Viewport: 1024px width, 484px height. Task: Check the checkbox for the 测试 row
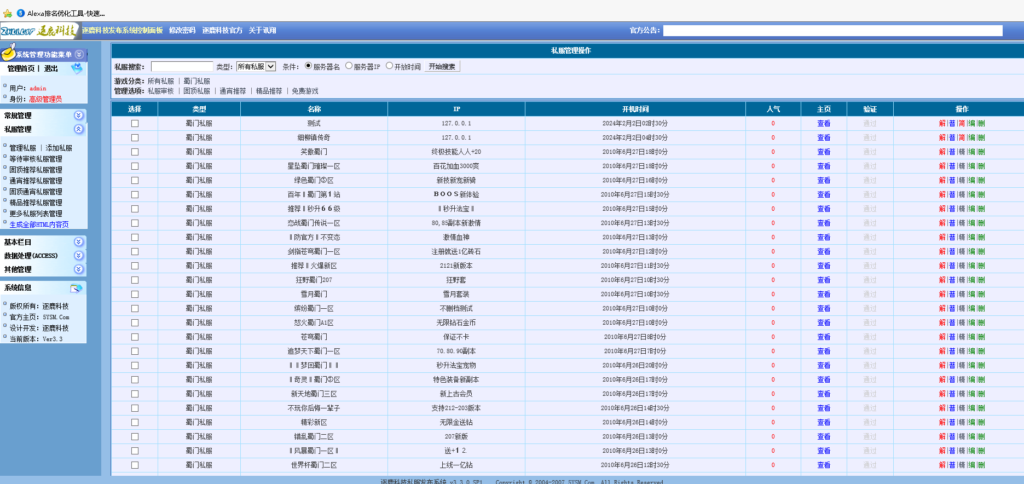pyautogui.click(x=135, y=124)
